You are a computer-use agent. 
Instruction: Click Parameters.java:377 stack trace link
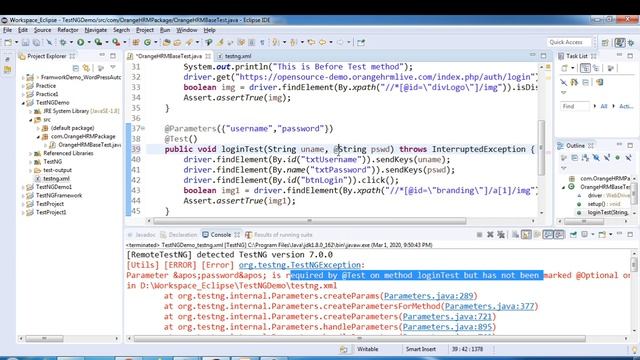(x=489, y=306)
